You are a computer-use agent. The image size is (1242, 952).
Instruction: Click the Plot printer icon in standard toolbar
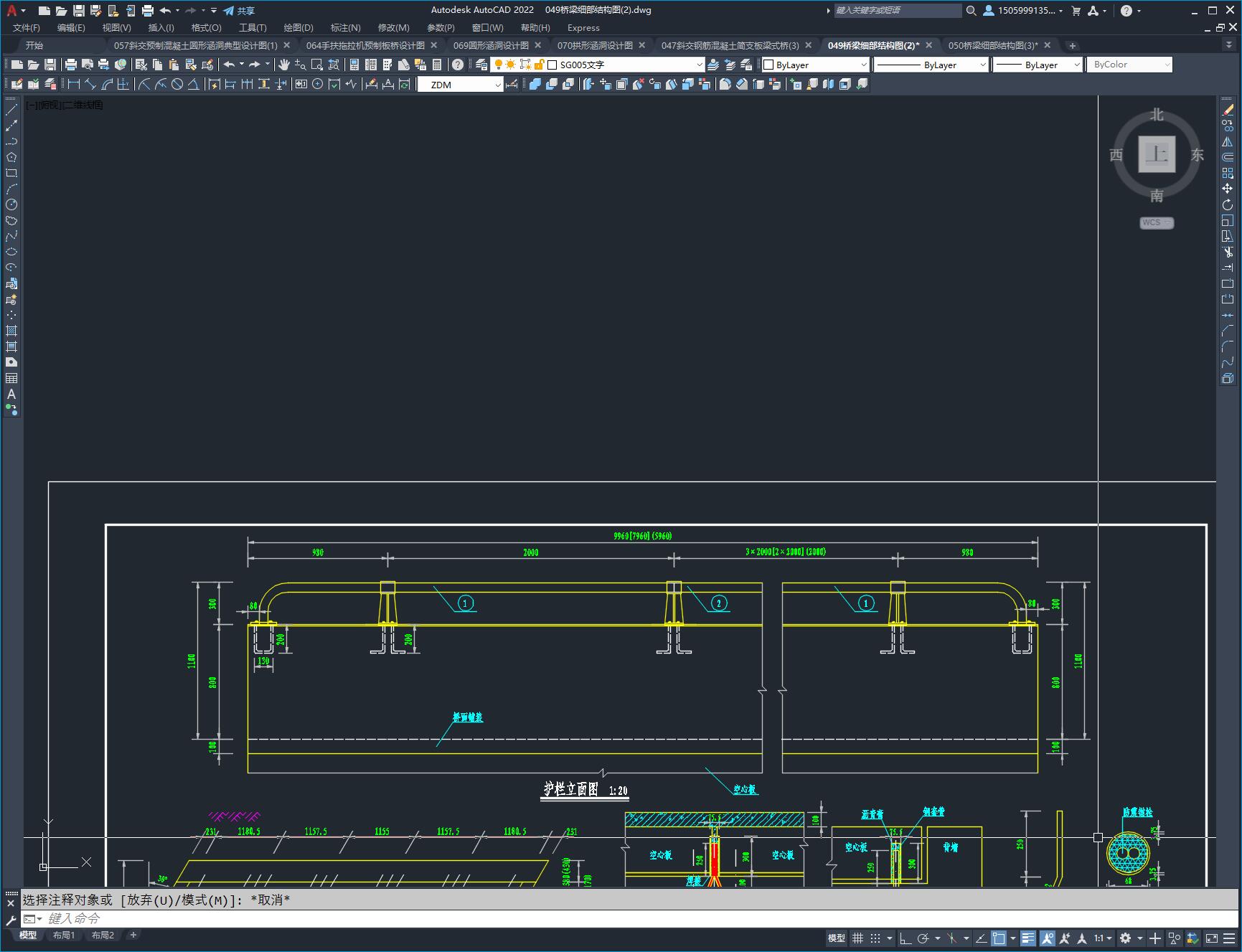[70, 65]
